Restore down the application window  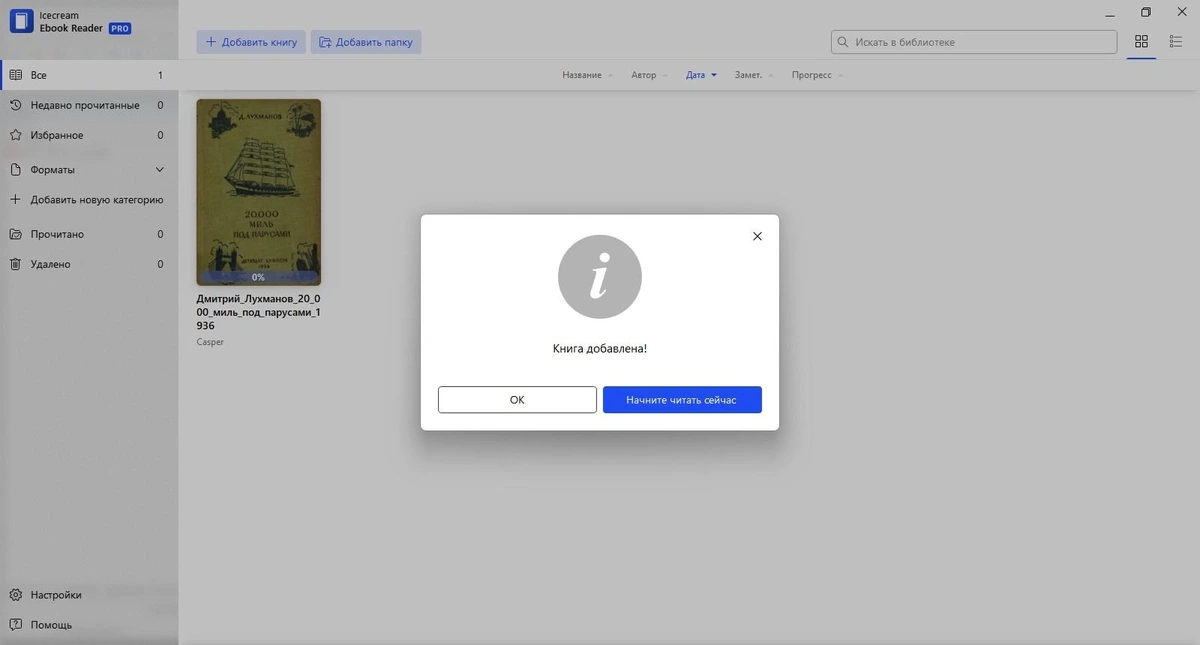[1146, 12]
